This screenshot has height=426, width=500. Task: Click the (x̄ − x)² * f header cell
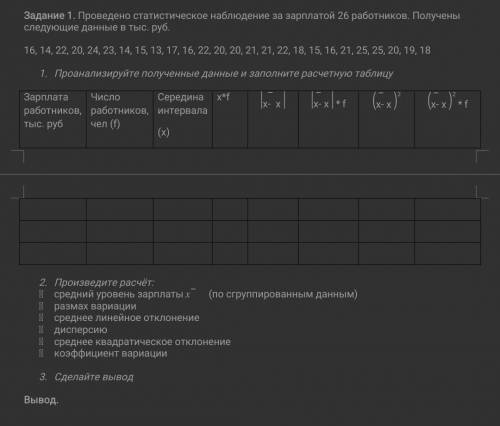coord(447,119)
